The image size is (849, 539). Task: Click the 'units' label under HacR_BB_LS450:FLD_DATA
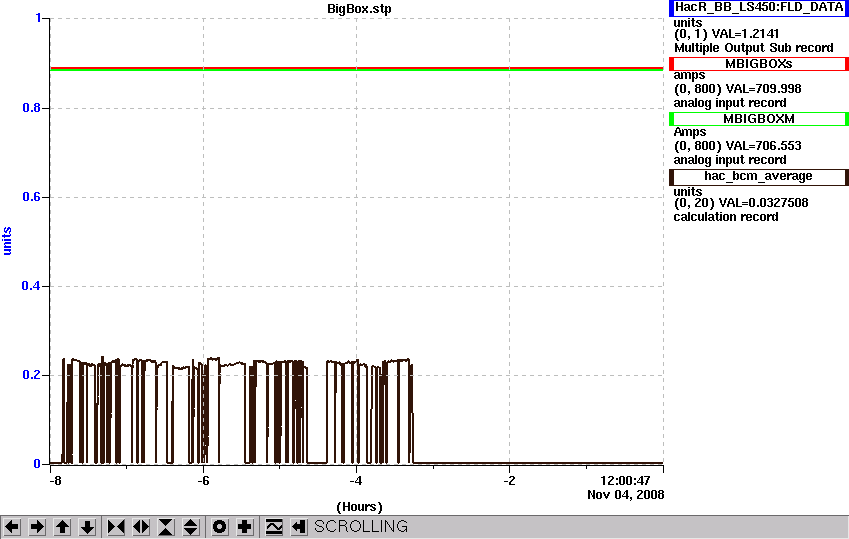pyautogui.click(x=688, y=23)
